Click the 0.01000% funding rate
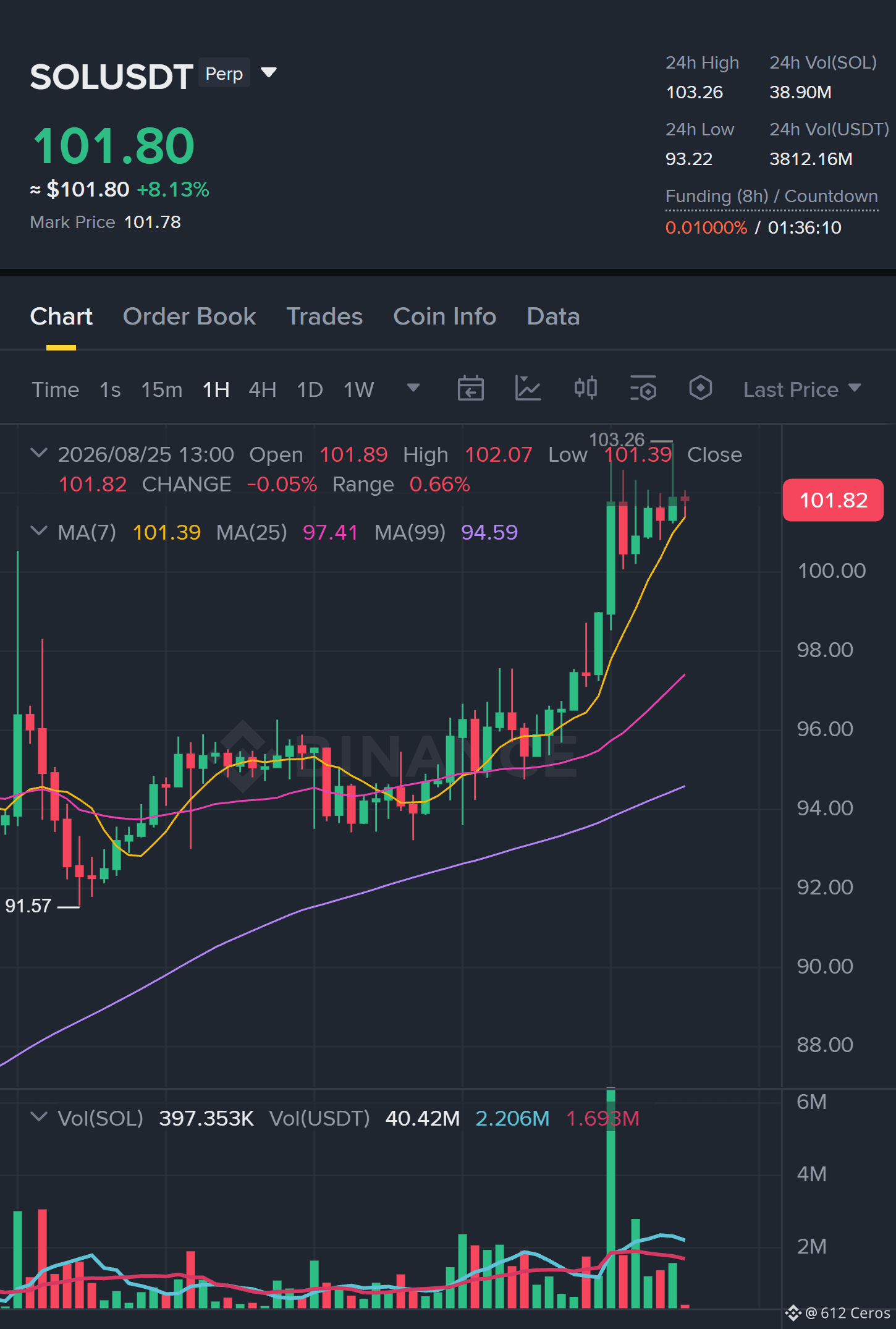Screen dimensions: 896x1329 706,227
